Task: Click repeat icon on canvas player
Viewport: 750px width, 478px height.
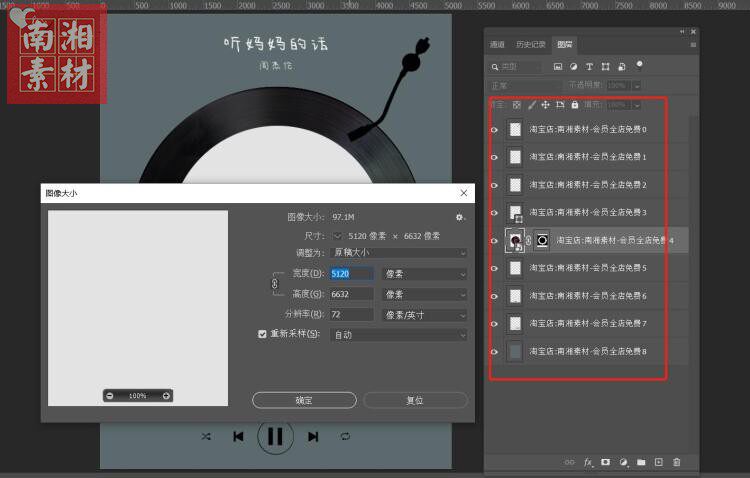Action: [345, 436]
